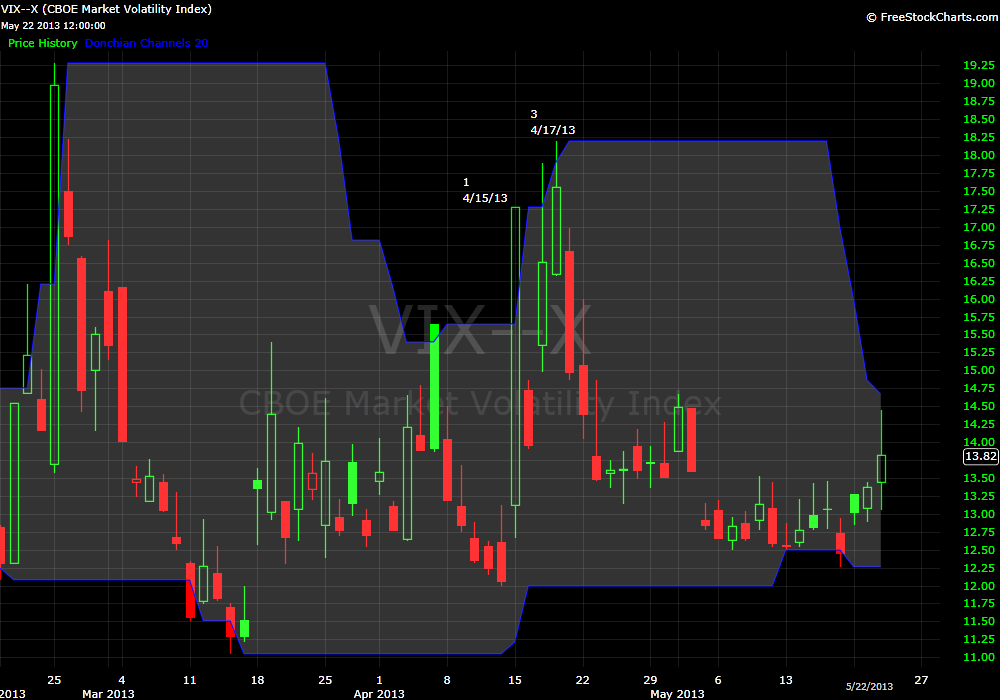The image size is (1000, 700).
Task: Click the VIX--X chart title
Action: click(x=106, y=9)
